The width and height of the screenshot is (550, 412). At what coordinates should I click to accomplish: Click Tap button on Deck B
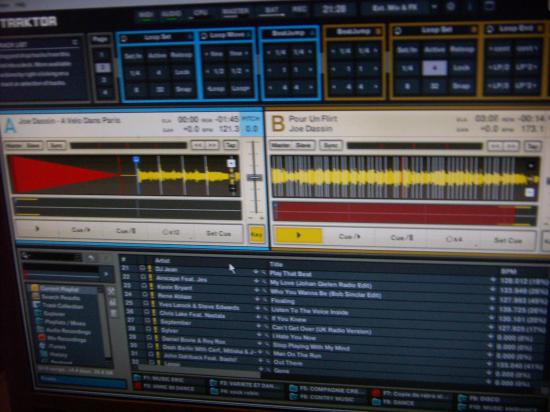click(x=532, y=146)
